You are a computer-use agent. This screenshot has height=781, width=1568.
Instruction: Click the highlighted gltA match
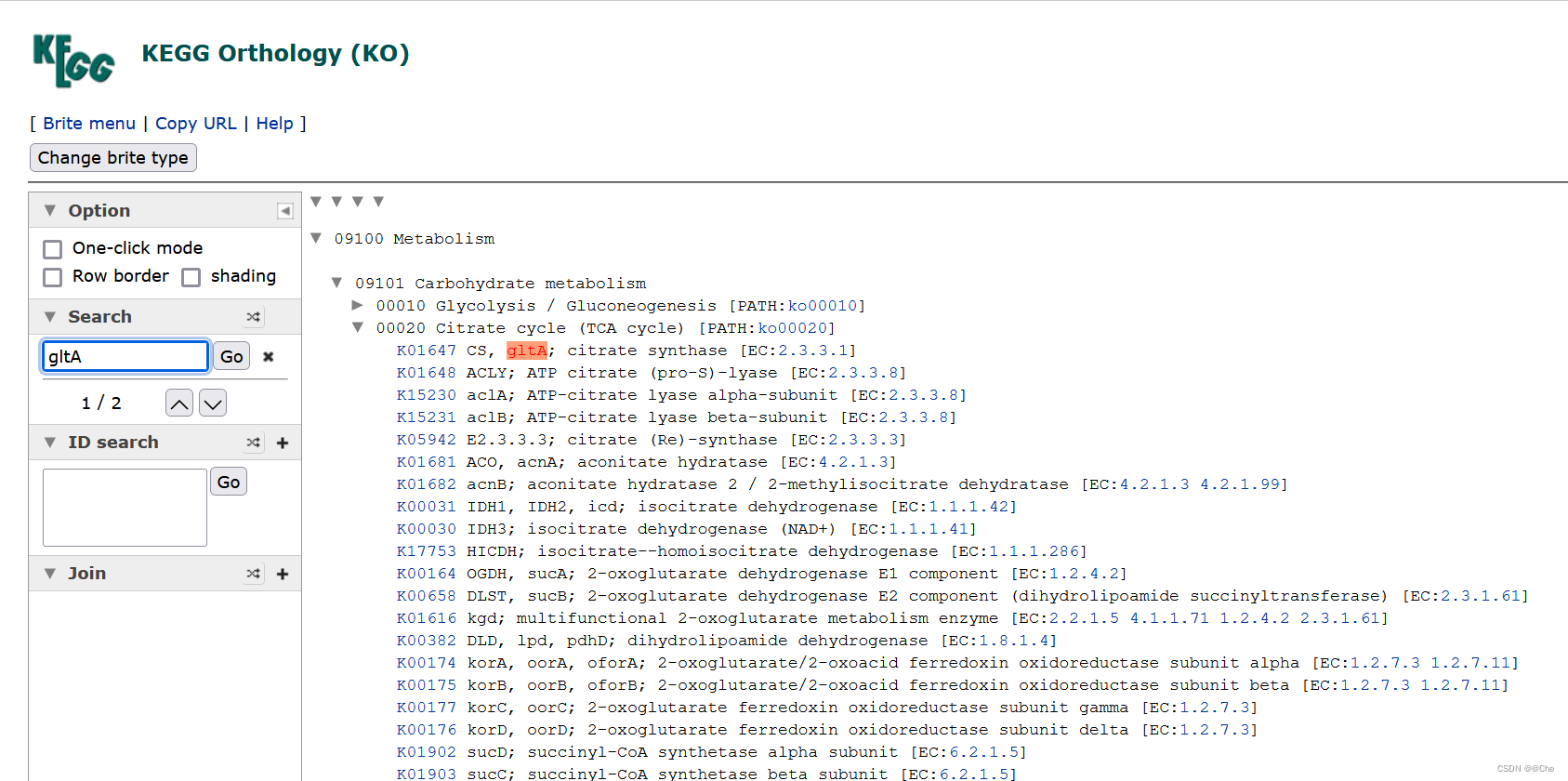527,351
